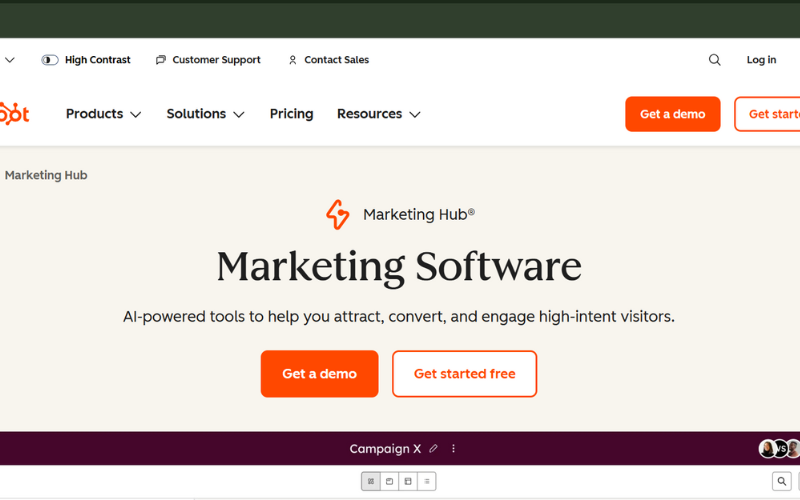Click the Get started free button
Image resolution: width=800 pixels, height=500 pixels.
464,373
